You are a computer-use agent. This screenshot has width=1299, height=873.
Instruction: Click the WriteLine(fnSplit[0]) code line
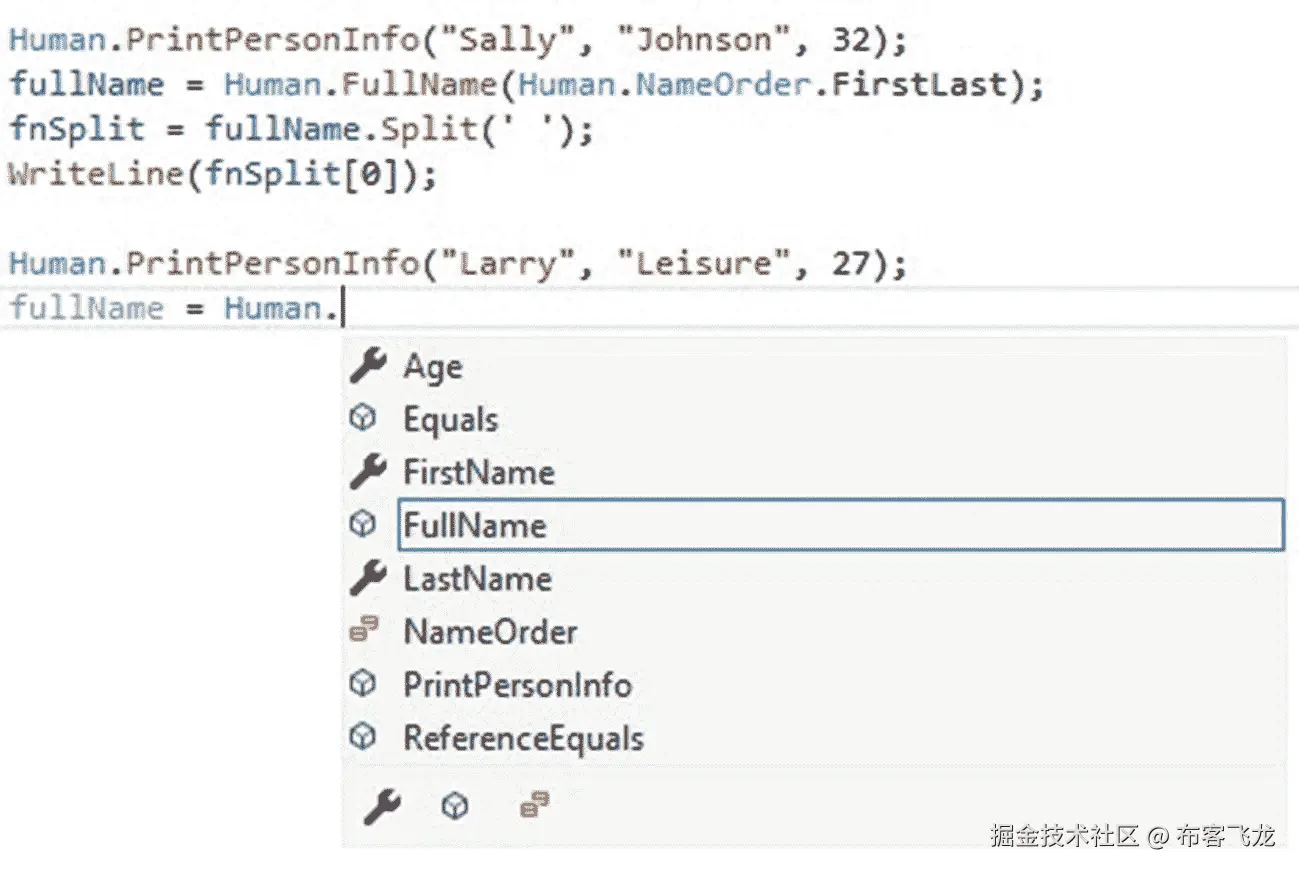pos(223,174)
